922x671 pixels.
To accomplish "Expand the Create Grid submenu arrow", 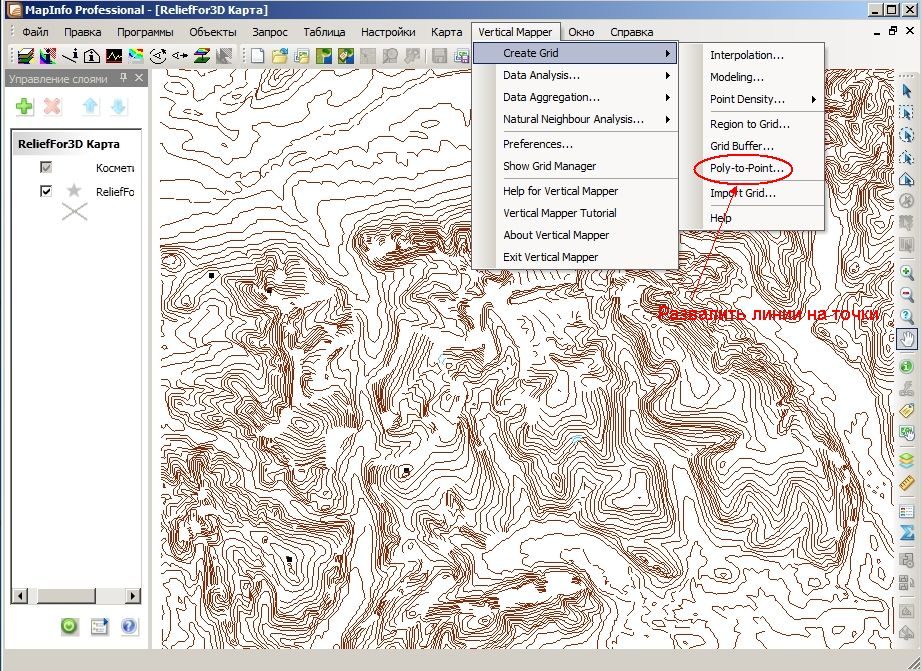I will click(x=668, y=54).
